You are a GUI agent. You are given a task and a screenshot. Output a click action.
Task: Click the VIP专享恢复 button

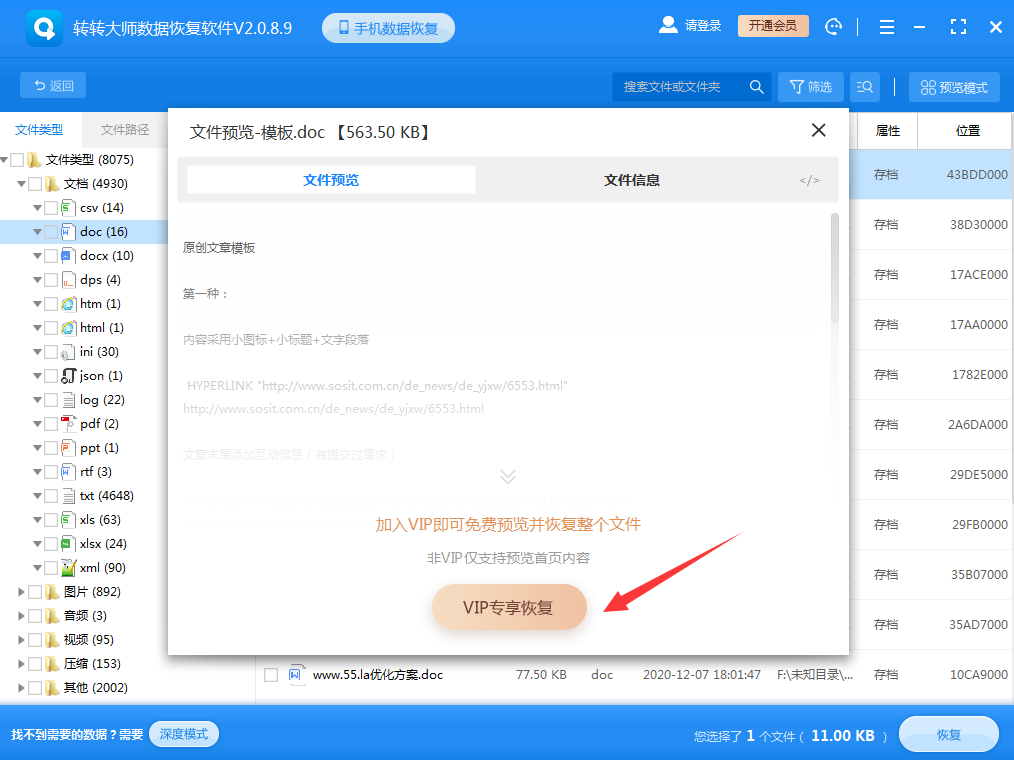click(509, 607)
